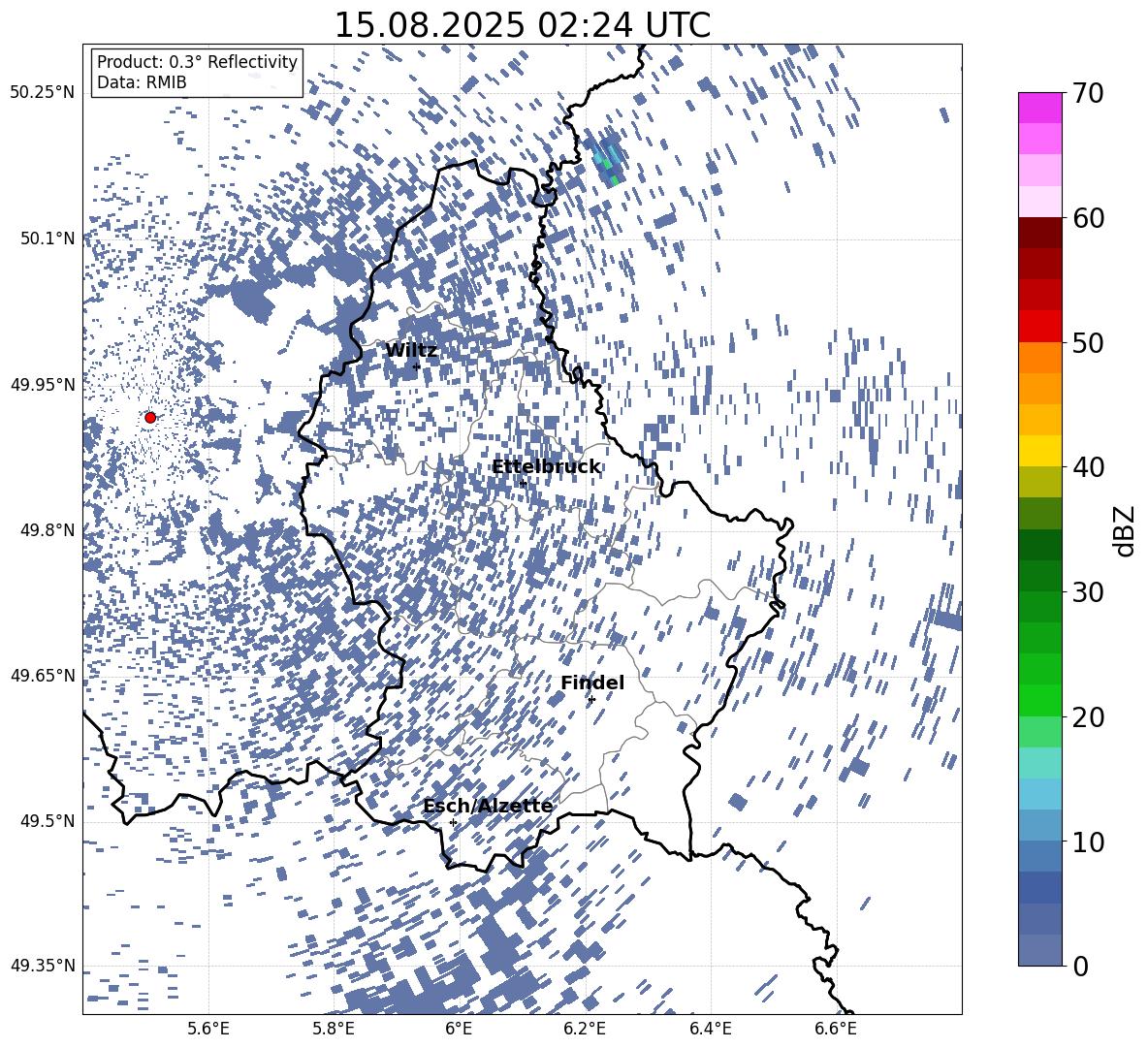Click the Wiltz city label
The height and width of the screenshot is (1048, 1148).
coord(411,351)
